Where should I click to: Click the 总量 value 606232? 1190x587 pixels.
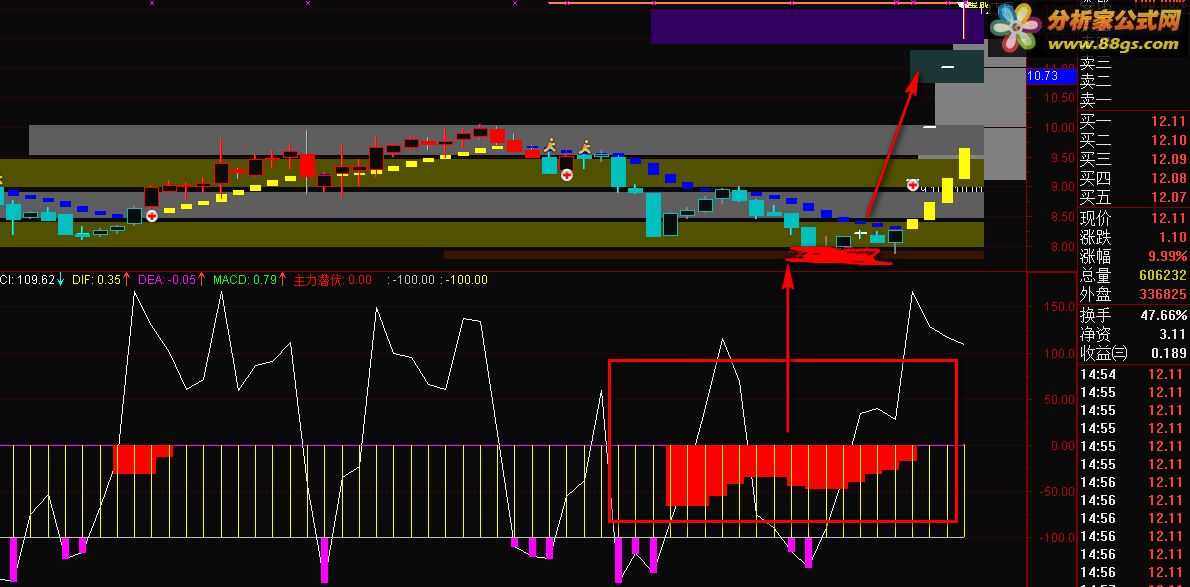(x=1163, y=276)
